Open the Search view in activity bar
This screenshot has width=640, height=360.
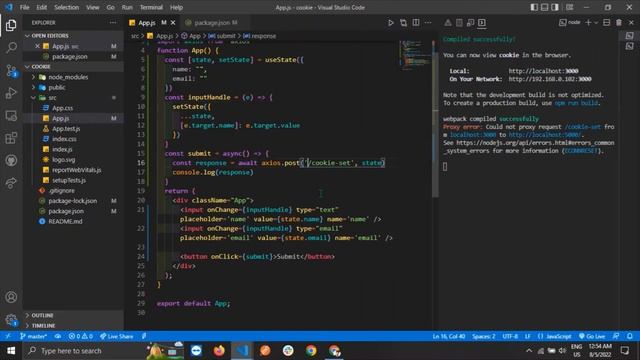pyautogui.click(x=11, y=48)
